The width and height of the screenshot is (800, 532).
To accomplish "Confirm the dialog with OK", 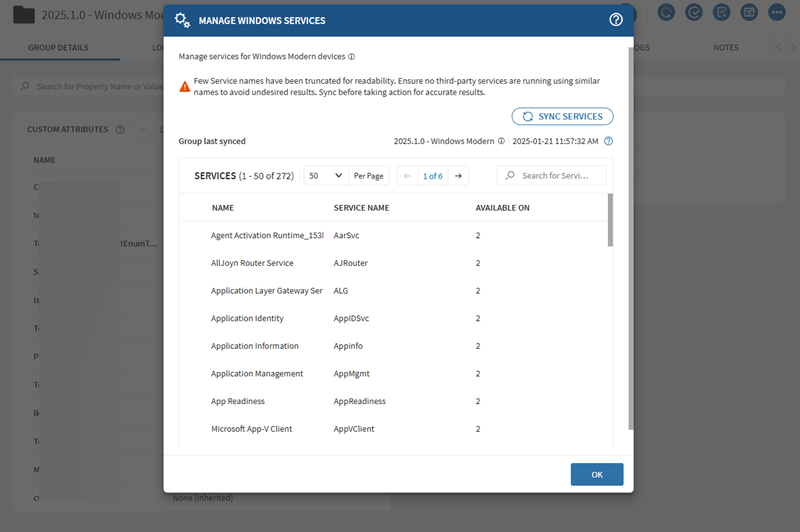I will 596,474.
